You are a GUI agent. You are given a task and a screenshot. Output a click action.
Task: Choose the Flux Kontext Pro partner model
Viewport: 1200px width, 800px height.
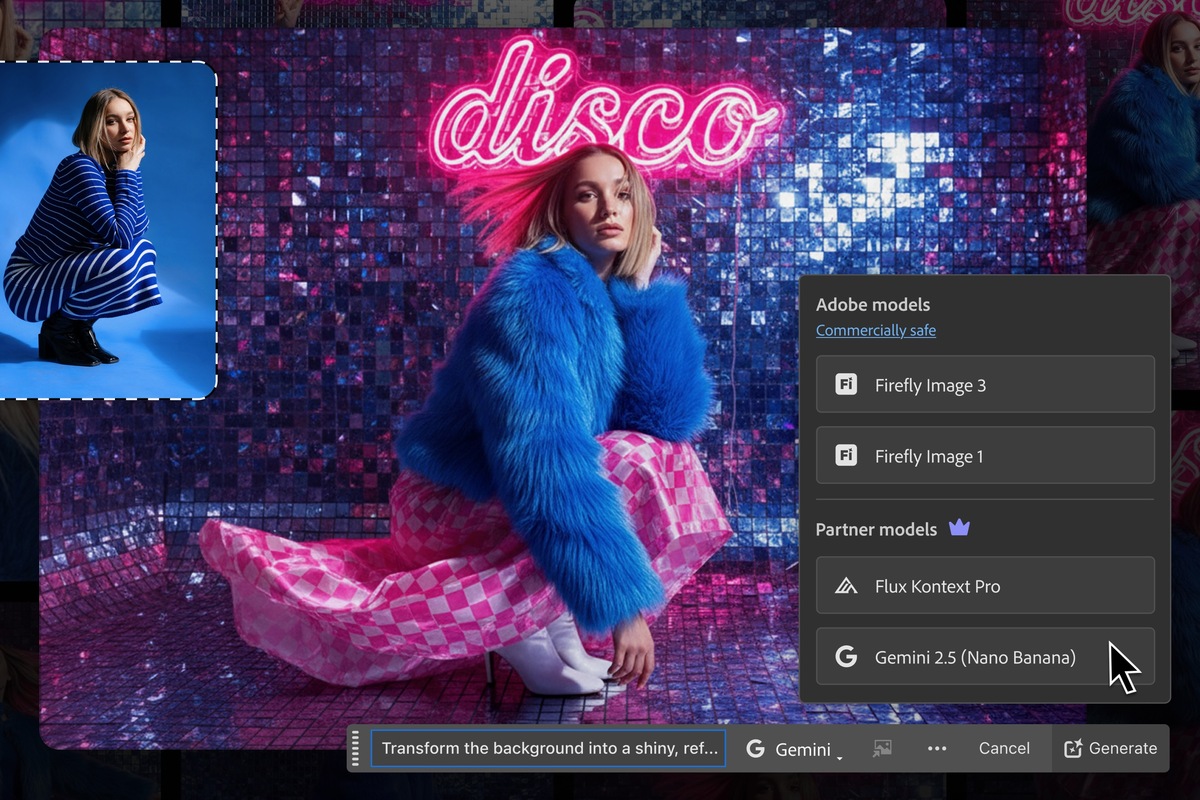(x=985, y=586)
